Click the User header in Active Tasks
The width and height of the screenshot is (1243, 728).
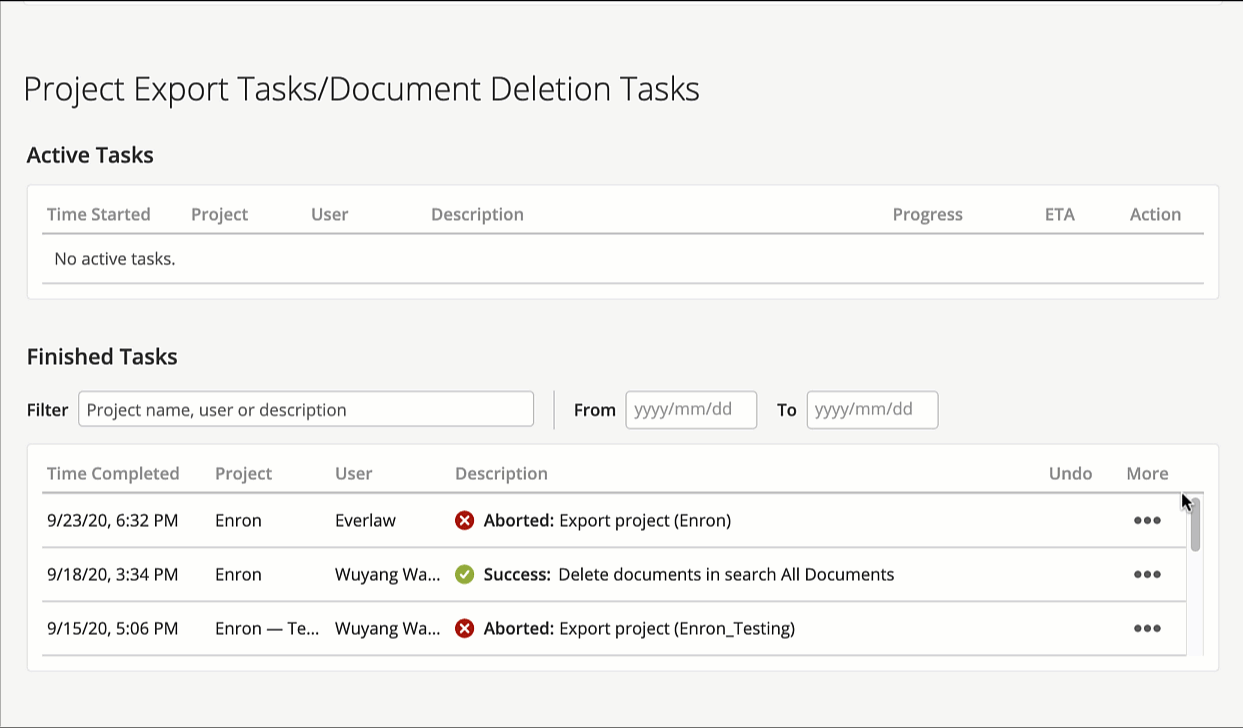coord(329,214)
